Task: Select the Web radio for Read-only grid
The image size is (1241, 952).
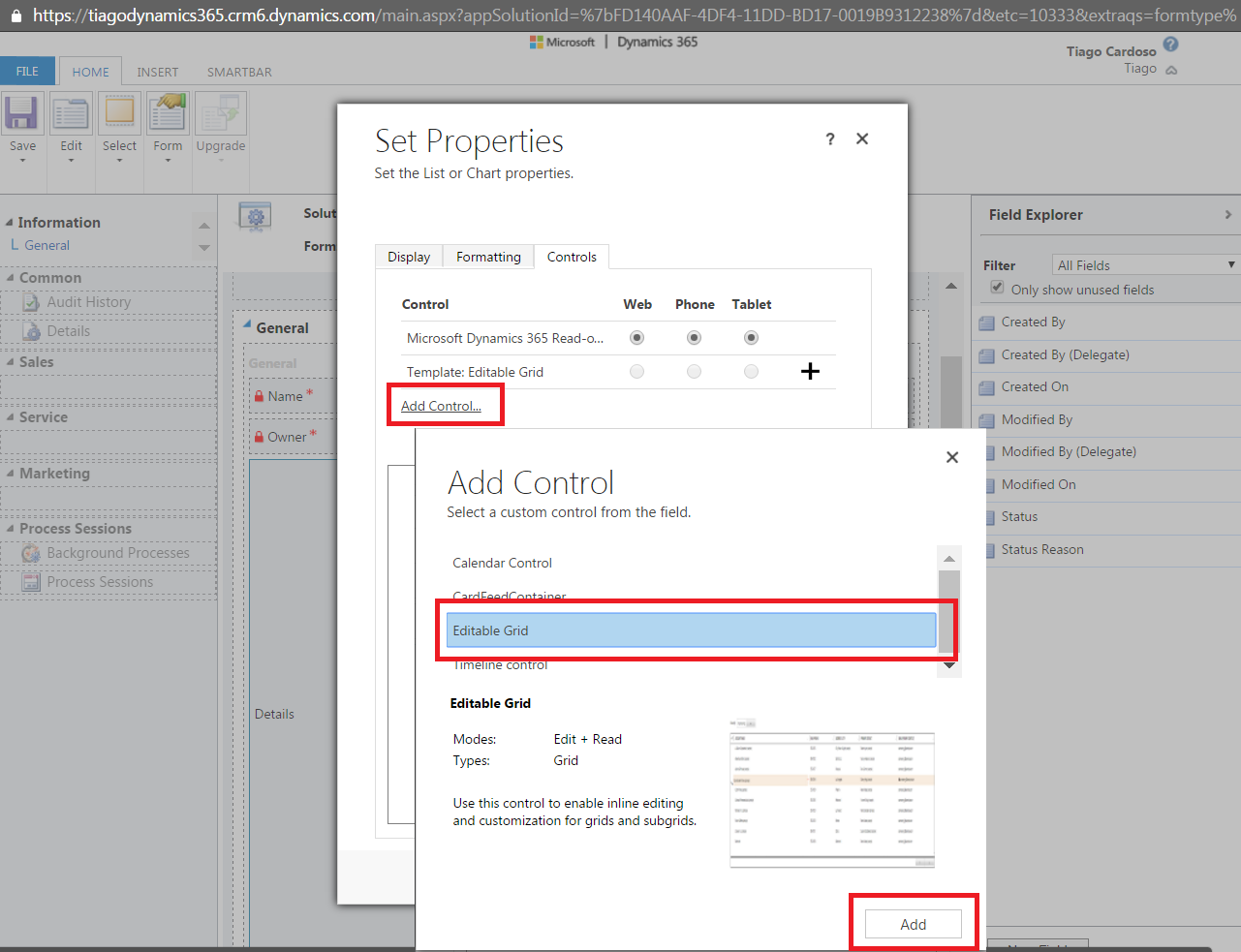Action: tap(637, 337)
